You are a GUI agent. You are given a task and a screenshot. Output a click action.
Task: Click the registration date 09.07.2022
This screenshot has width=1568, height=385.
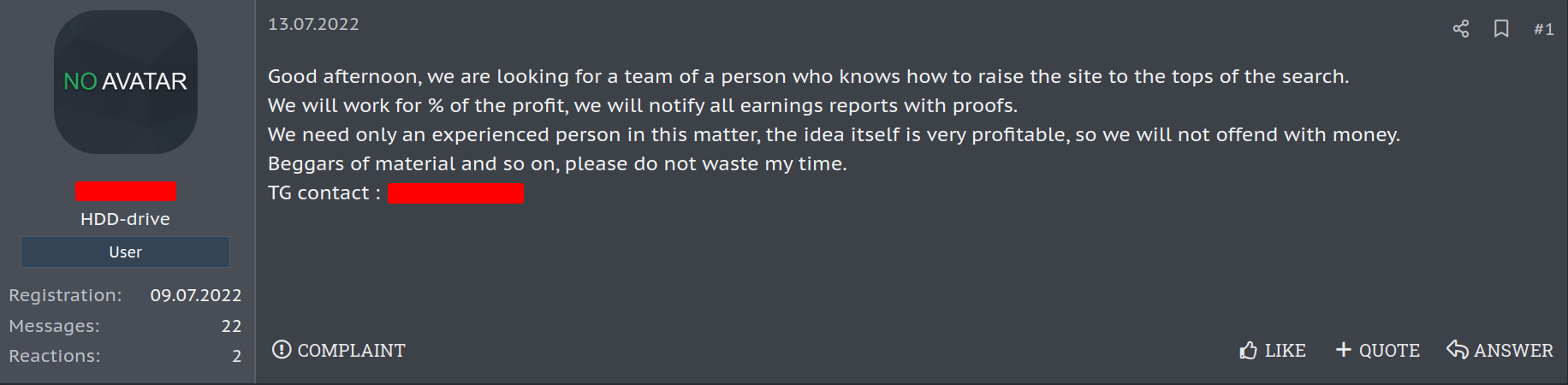pos(196,295)
